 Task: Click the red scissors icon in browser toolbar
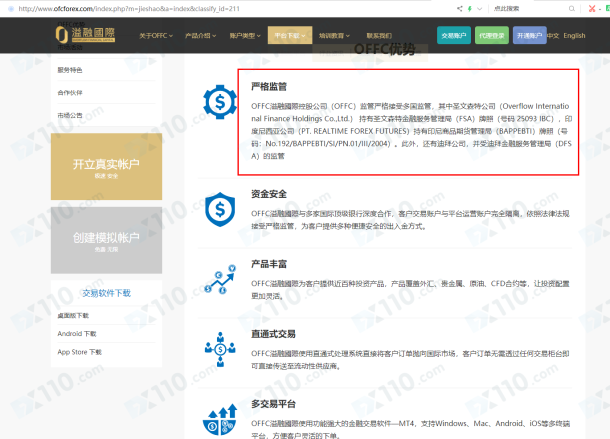pyautogui.click(x=592, y=9)
